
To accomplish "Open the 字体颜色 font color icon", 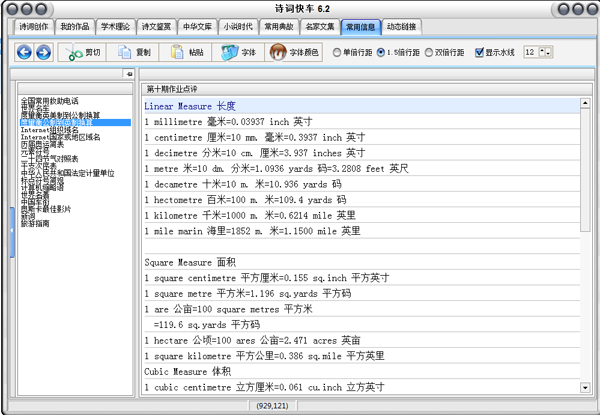I will (278, 52).
